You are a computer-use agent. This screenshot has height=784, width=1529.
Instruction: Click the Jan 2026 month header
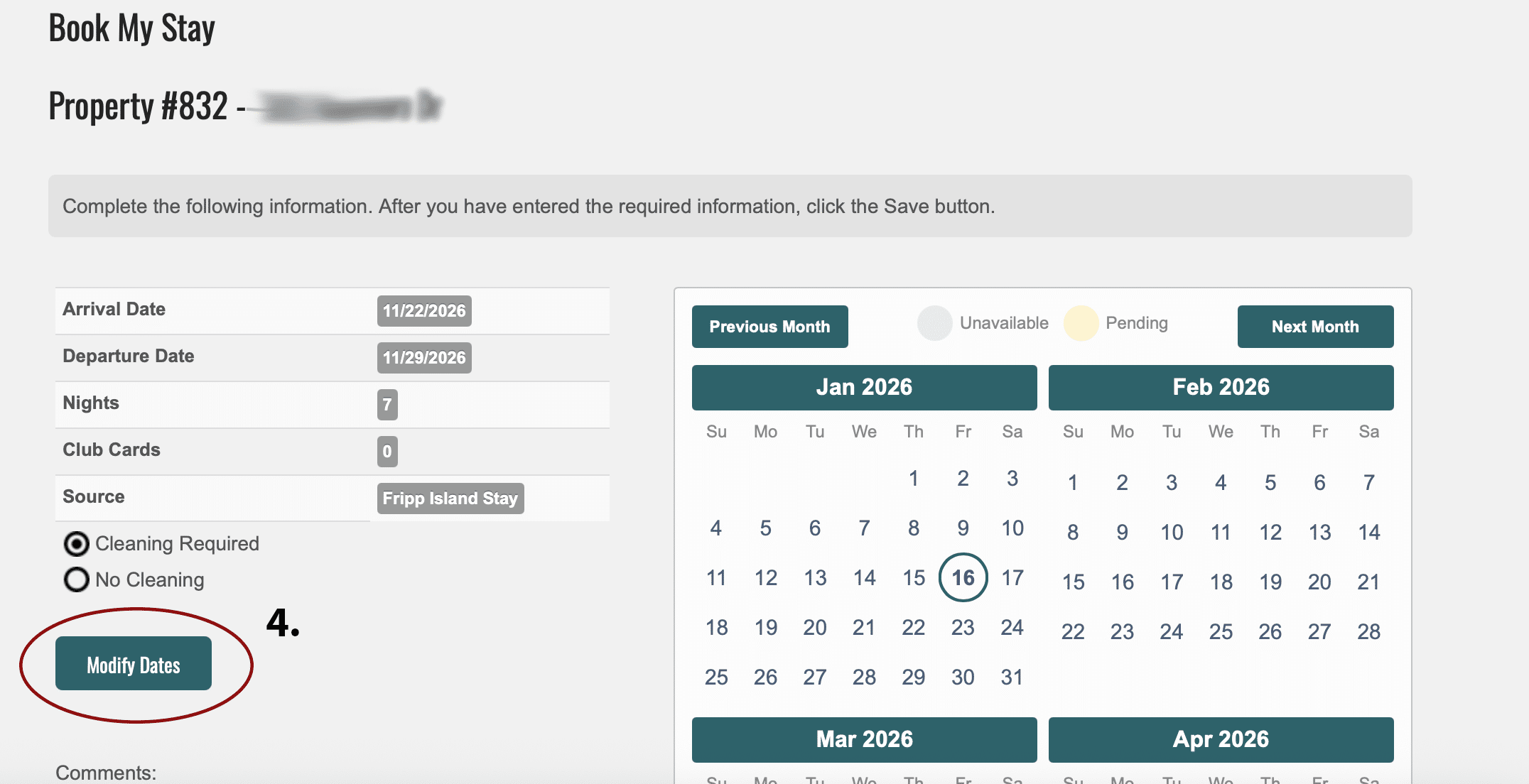(x=864, y=387)
